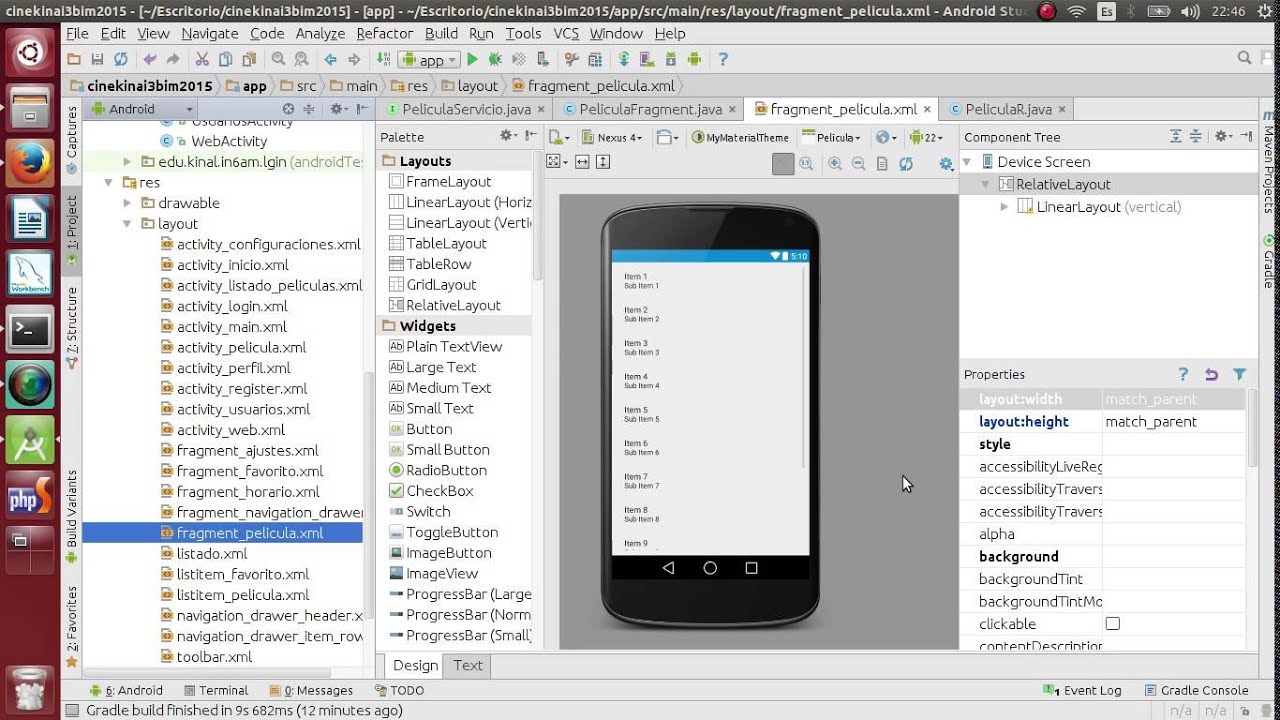The width and height of the screenshot is (1280, 720).
Task: Show the Terminal tool window
Action: point(214,690)
